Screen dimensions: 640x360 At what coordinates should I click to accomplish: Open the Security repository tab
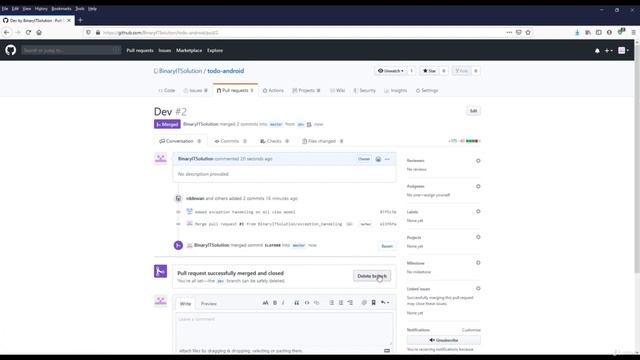click(364, 91)
